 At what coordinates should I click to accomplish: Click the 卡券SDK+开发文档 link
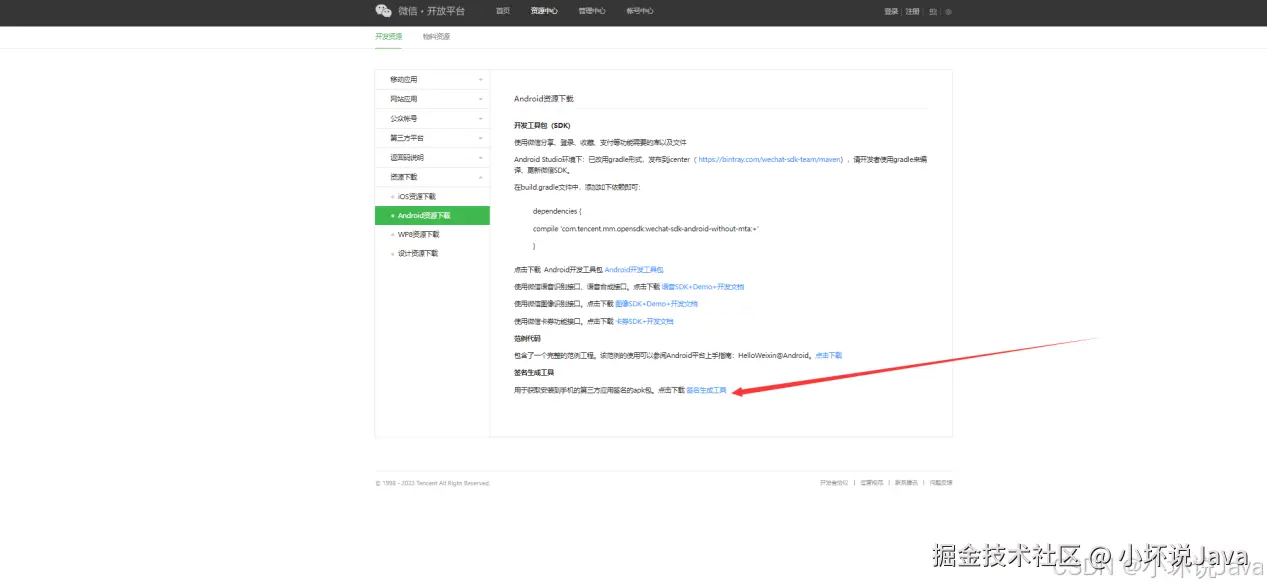pyautogui.click(x=644, y=321)
